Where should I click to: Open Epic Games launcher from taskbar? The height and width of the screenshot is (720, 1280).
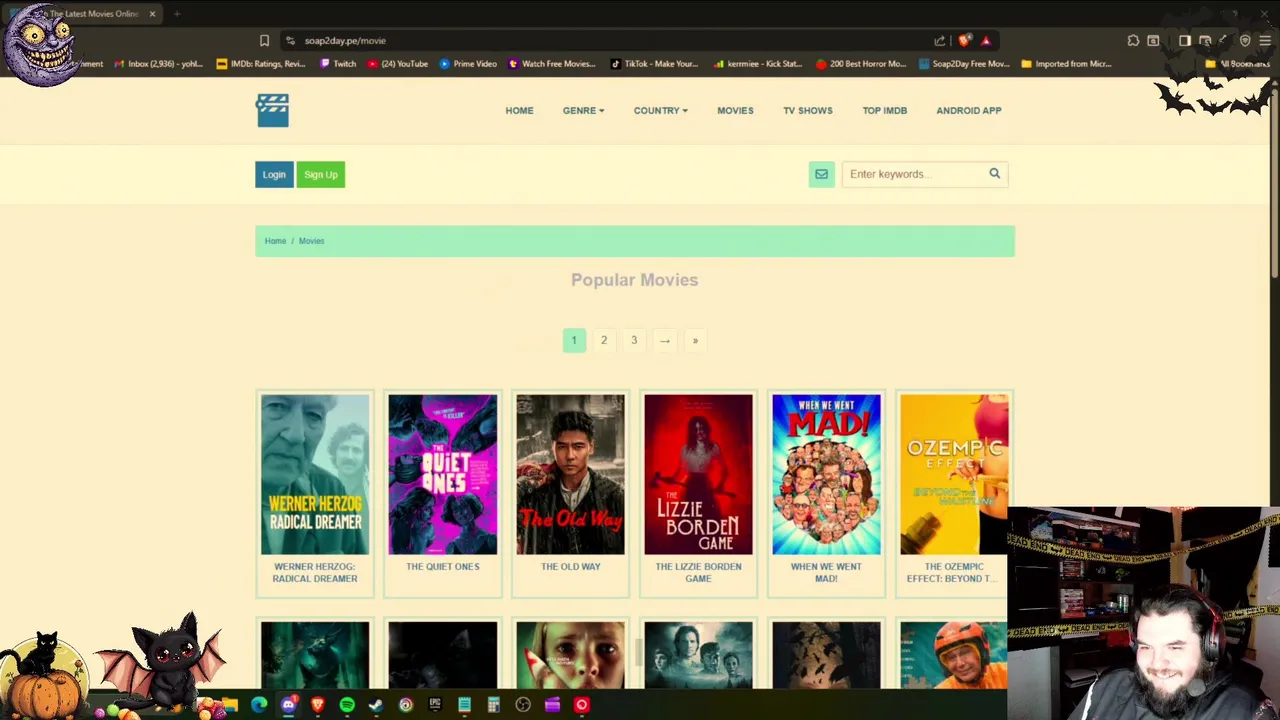435,705
